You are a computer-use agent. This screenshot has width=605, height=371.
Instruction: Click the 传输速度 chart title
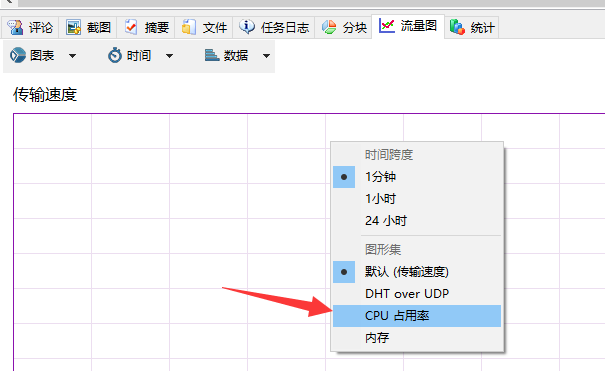point(45,94)
